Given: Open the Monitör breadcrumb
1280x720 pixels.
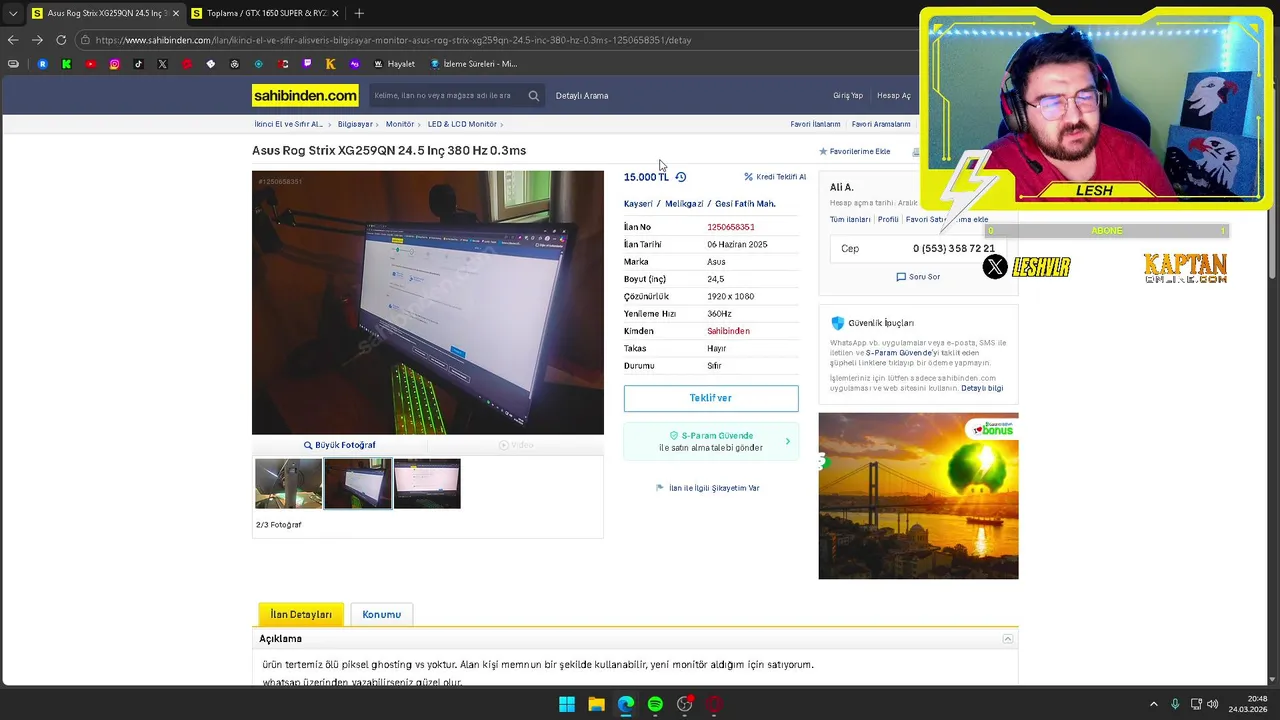Looking at the screenshot, I should 400,124.
